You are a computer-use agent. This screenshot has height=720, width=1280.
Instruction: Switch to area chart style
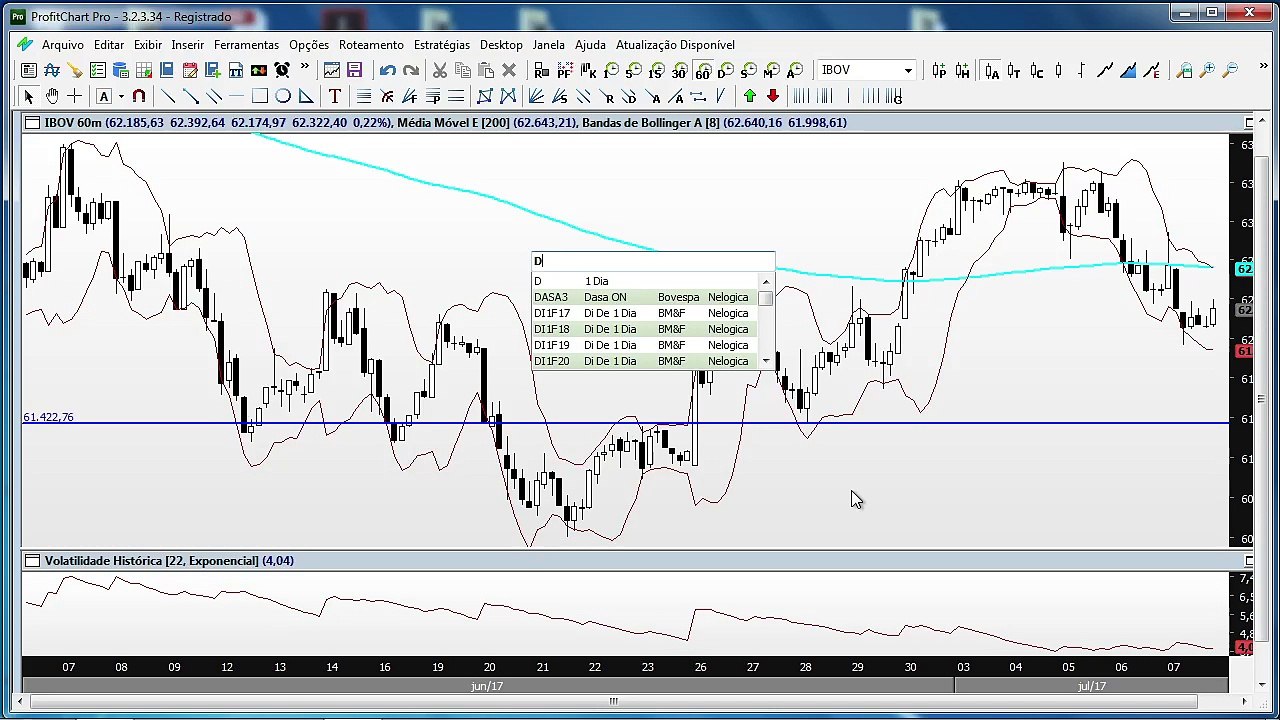(x=1128, y=70)
